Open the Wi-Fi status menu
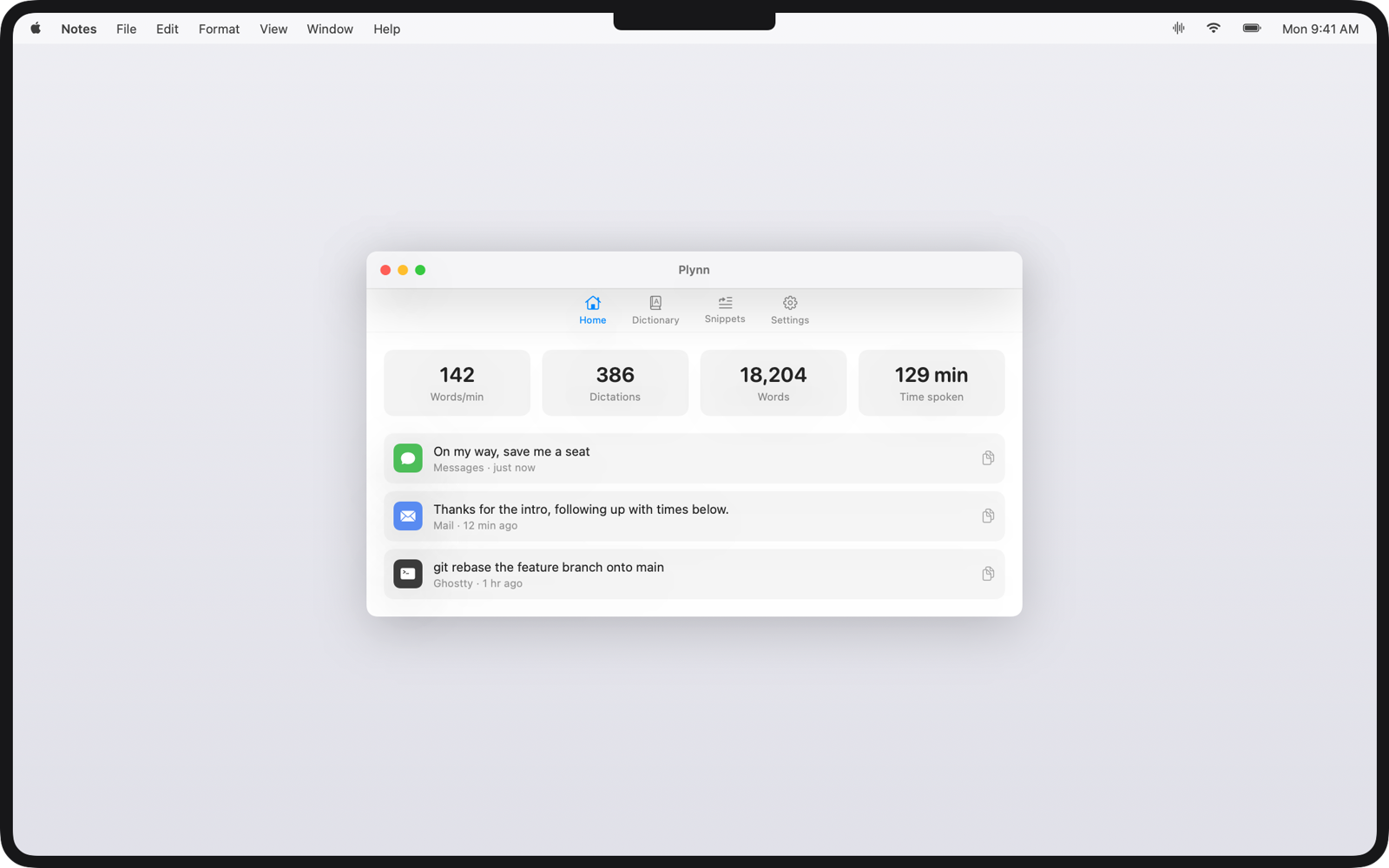The width and height of the screenshot is (1389, 868). tap(1214, 29)
